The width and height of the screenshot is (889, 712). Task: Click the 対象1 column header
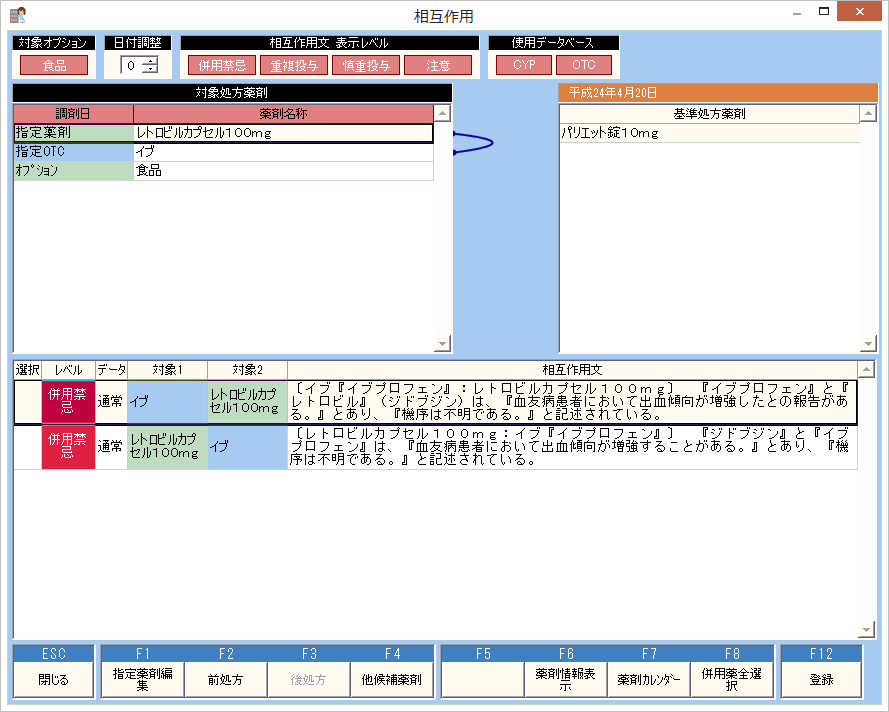[167, 370]
